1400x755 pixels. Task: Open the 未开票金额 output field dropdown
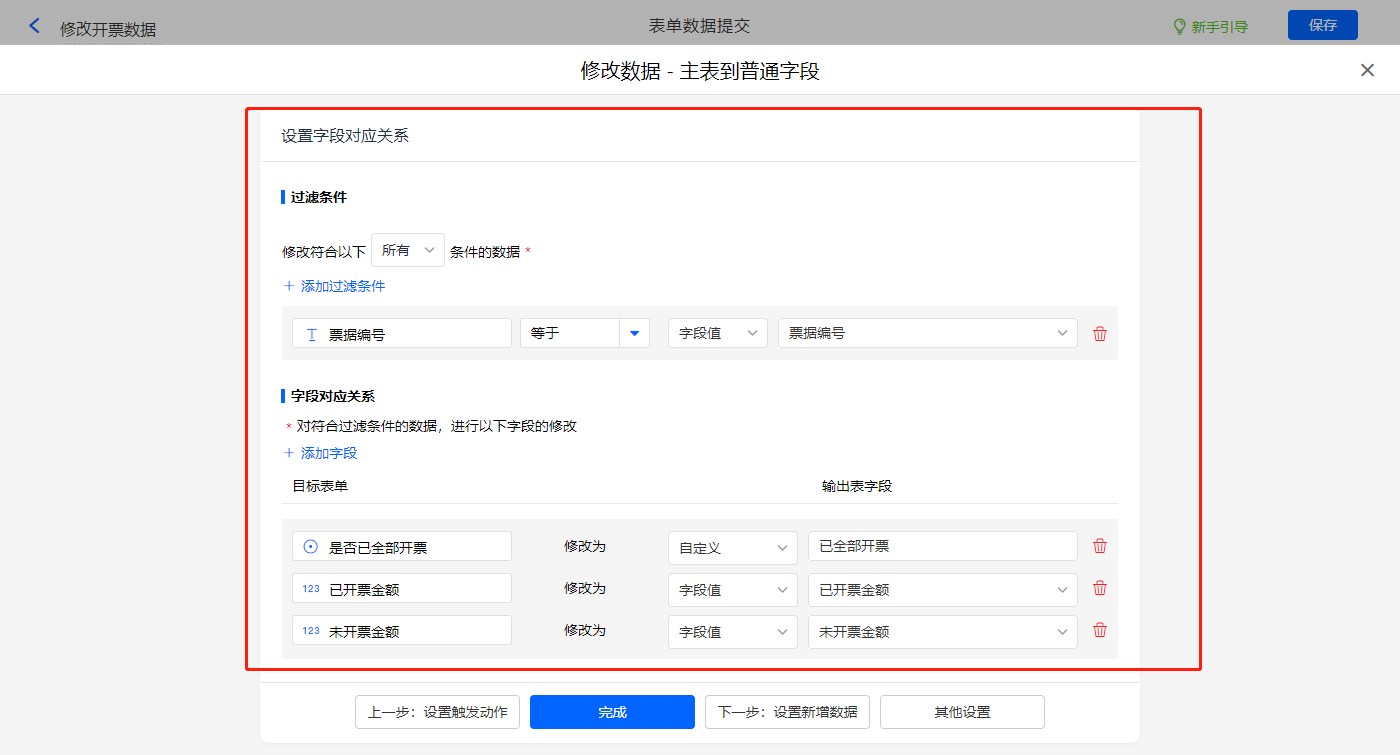(x=942, y=631)
